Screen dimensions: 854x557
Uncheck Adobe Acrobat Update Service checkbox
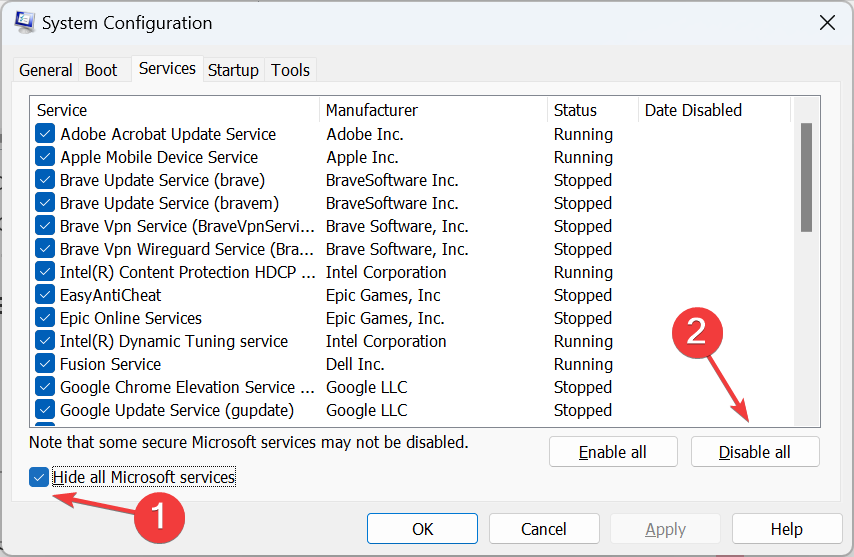(45, 134)
